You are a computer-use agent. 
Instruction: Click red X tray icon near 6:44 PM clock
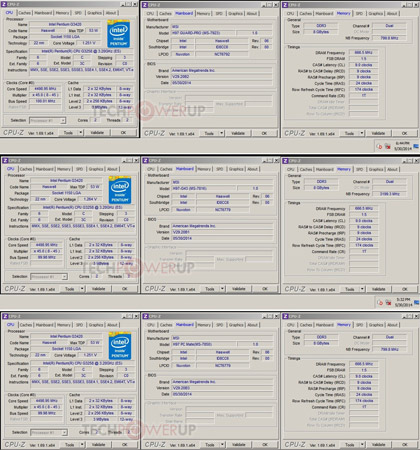387,146
